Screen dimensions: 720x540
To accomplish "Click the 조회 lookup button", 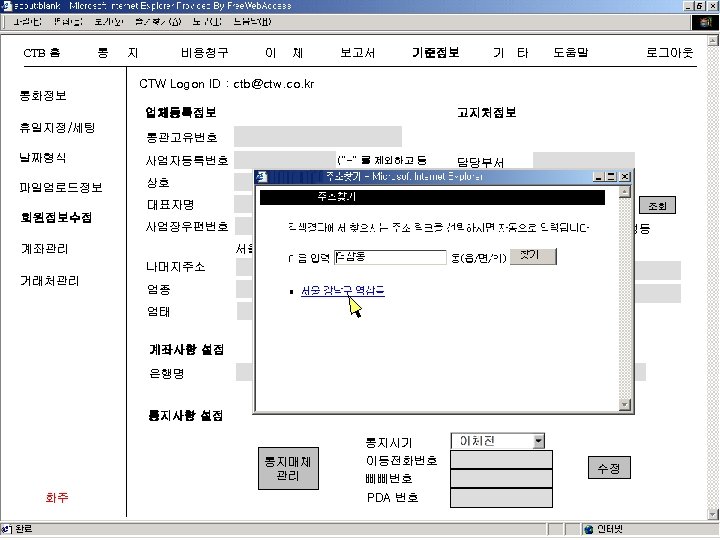I will [x=657, y=206].
